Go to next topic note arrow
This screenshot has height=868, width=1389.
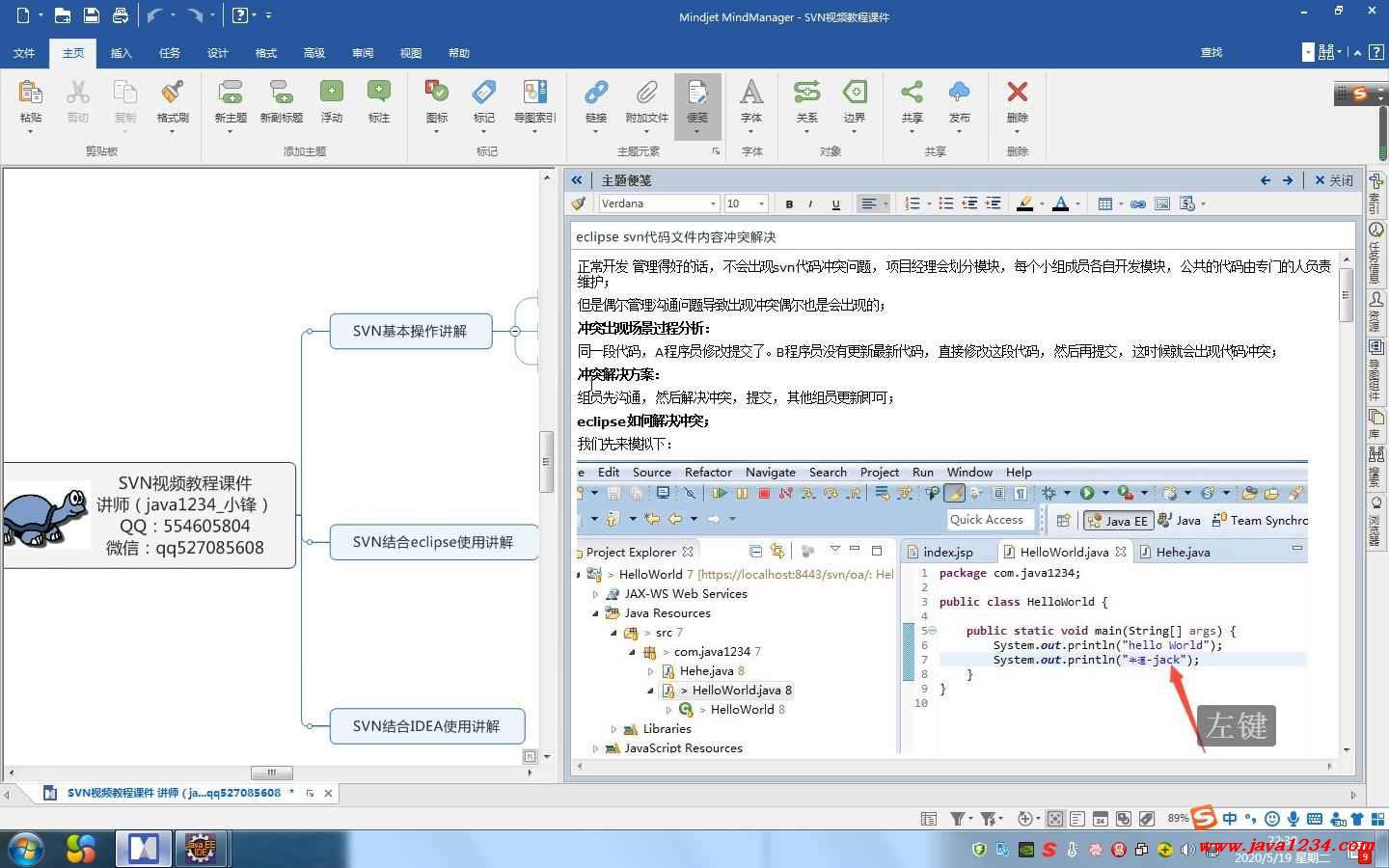1288,180
